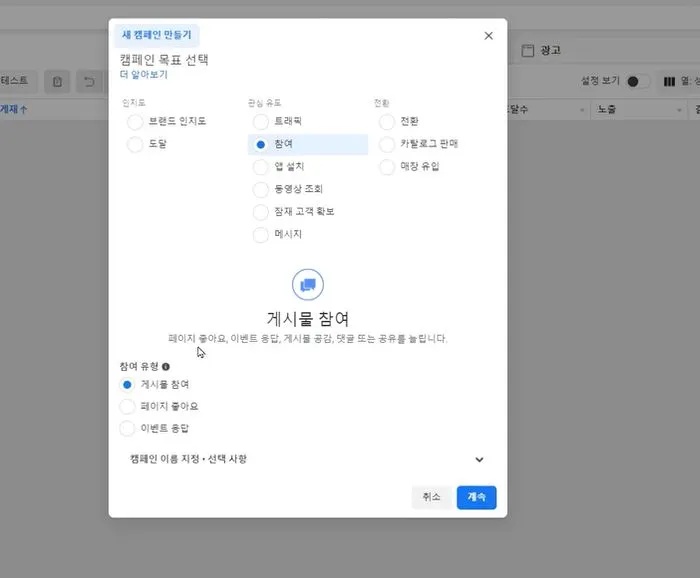The image size is (700, 578).
Task: Click the 참여 유형 info icon
Action: pyautogui.click(x=166, y=367)
